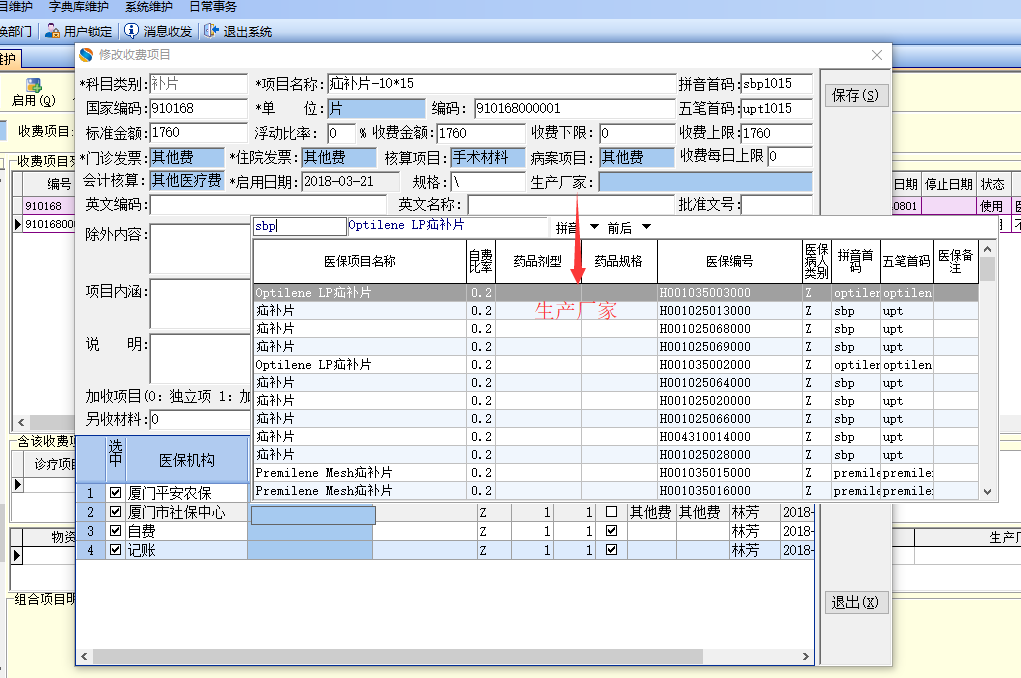Click right arrow of dialog horizontal scrollbar
This screenshot has width=1021, height=678.
click(x=805, y=657)
